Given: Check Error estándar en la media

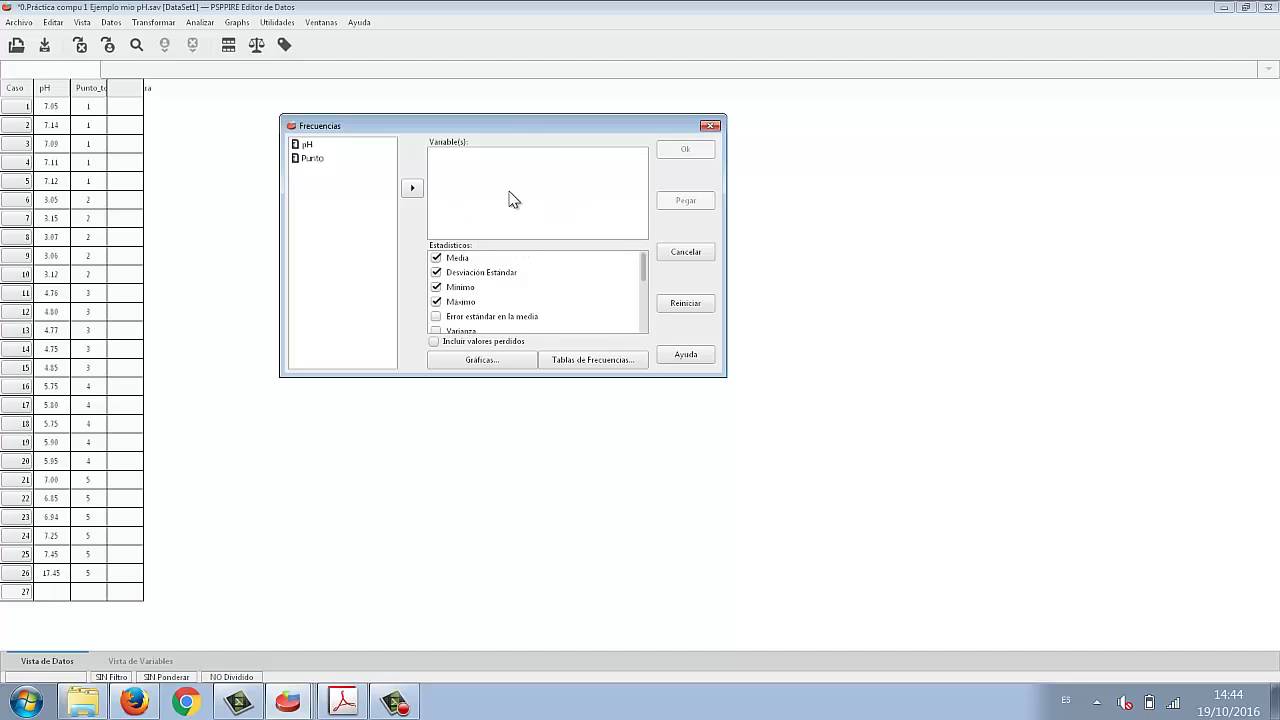Looking at the screenshot, I should coord(436,316).
